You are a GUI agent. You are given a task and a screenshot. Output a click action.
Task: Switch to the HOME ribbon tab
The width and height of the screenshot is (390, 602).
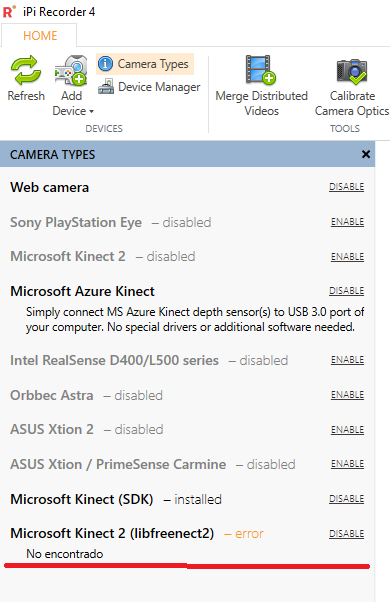pyautogui.click(x=40, y=36)
